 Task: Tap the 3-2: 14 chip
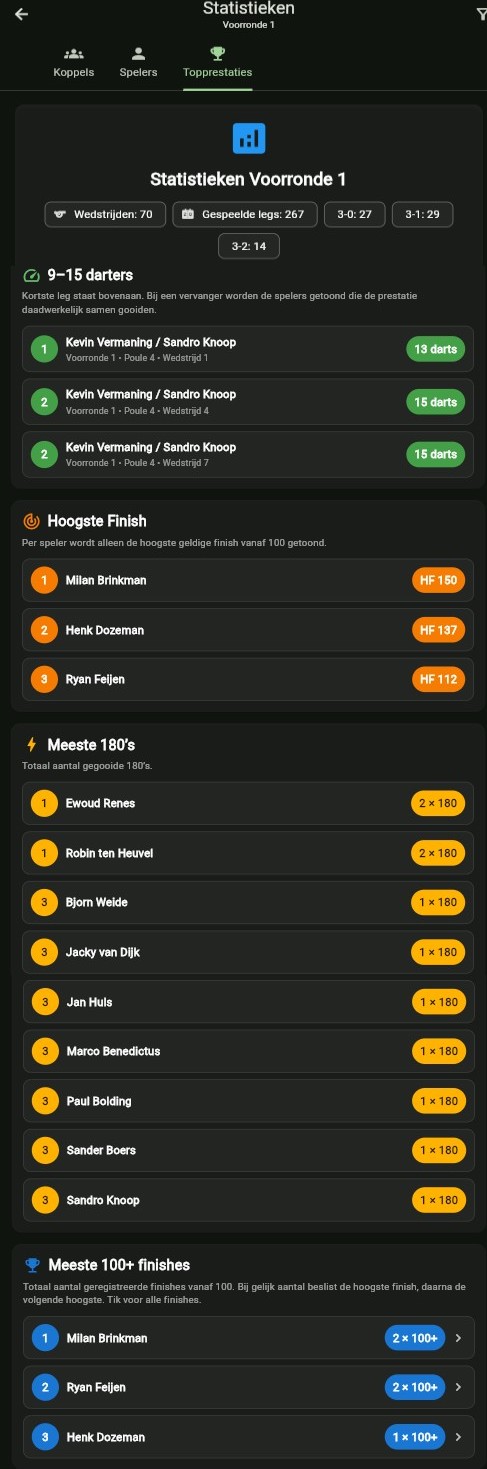[249, 246]
